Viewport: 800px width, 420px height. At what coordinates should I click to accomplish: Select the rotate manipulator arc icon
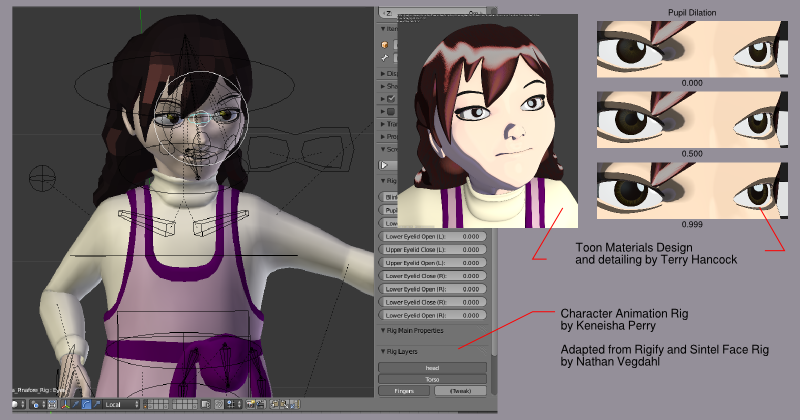click(x=86, y=404)
